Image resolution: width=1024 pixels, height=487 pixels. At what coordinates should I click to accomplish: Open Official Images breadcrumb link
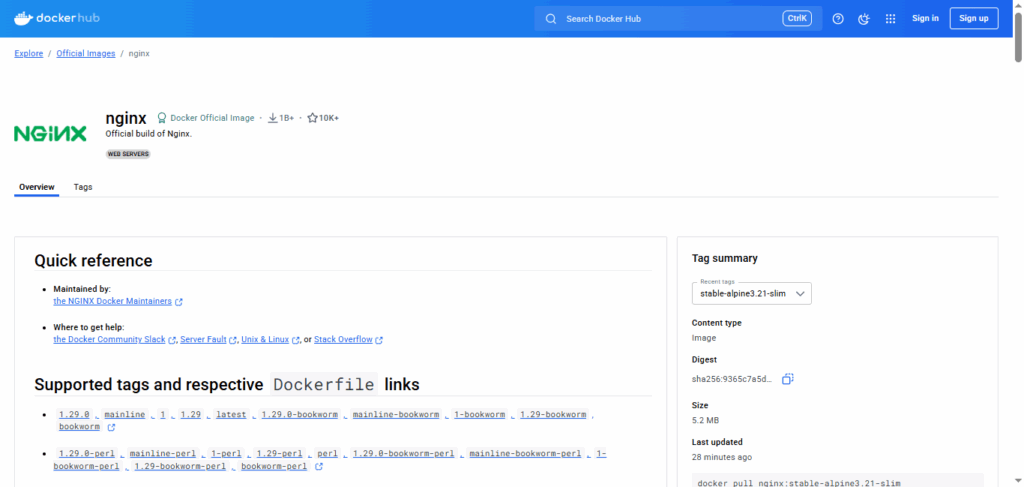point(85,53)
